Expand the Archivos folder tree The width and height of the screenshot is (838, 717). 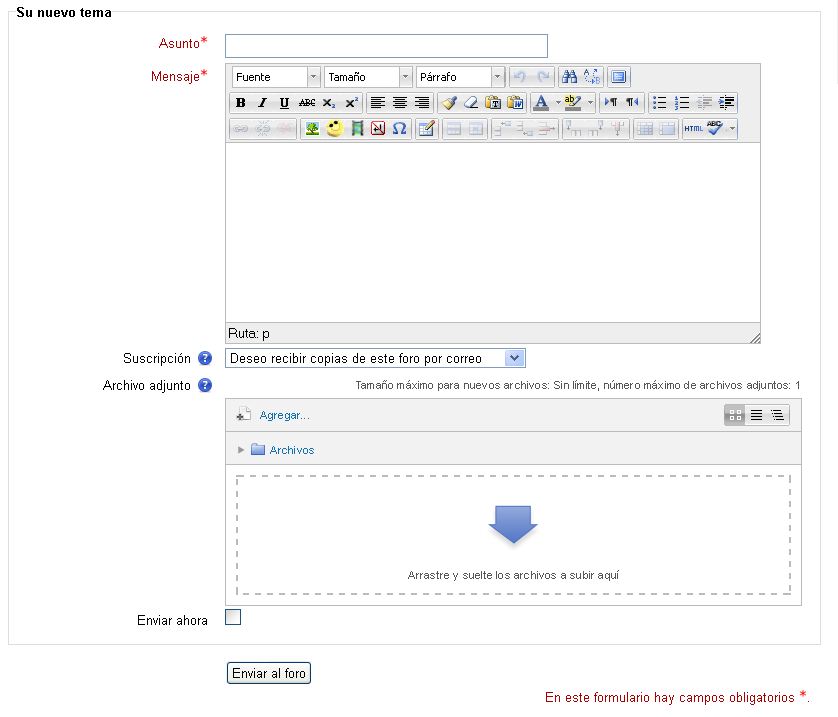(x=241, y=450)
